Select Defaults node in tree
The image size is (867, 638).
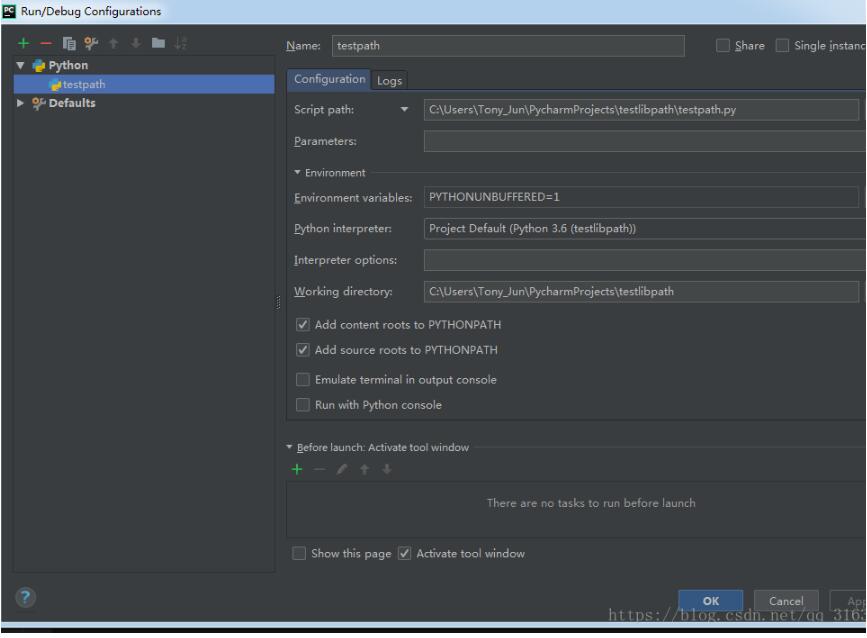72,103
